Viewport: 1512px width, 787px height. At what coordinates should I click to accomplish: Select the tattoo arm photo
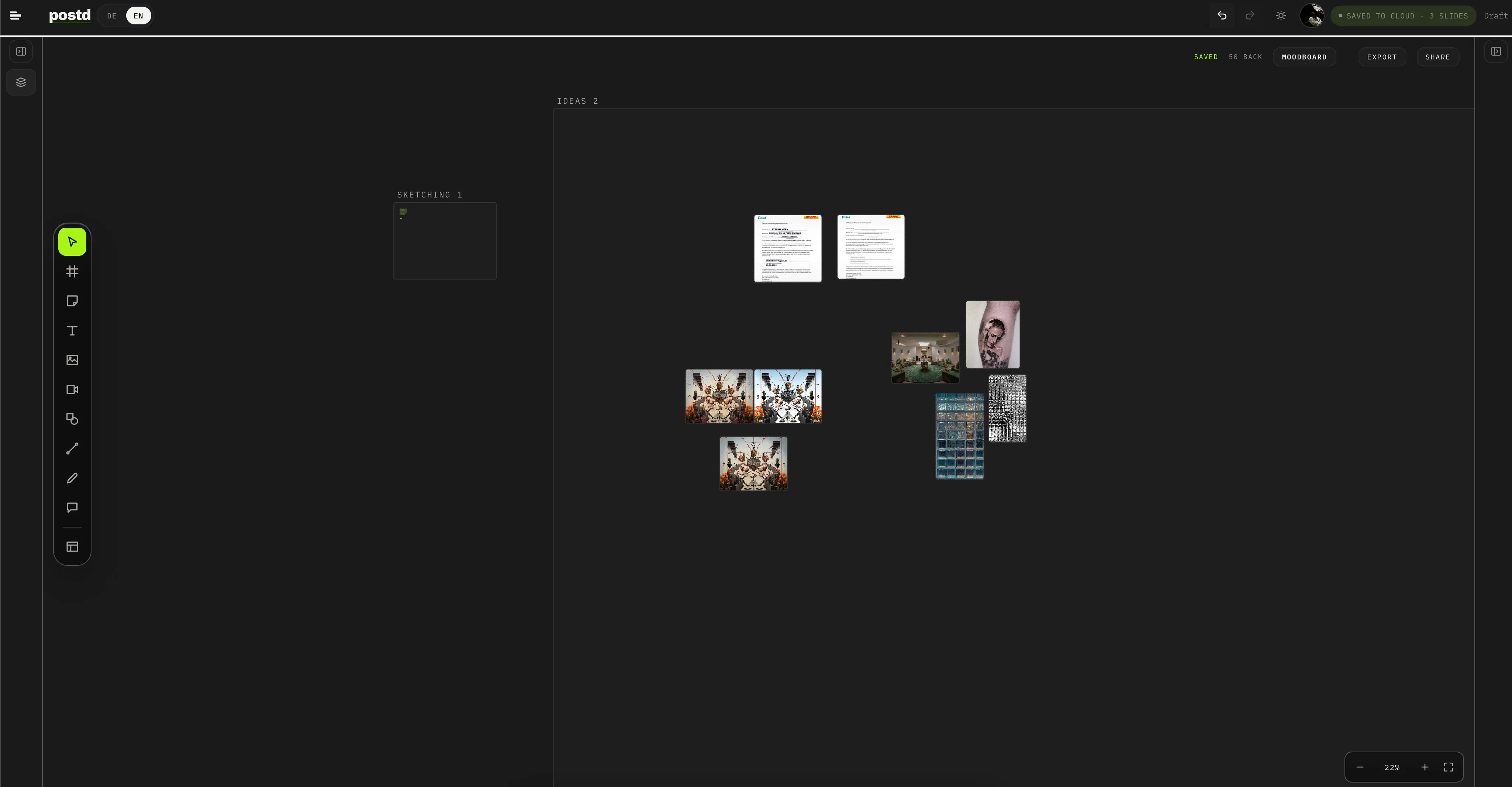pyautogui.click(x=993, y=335)
